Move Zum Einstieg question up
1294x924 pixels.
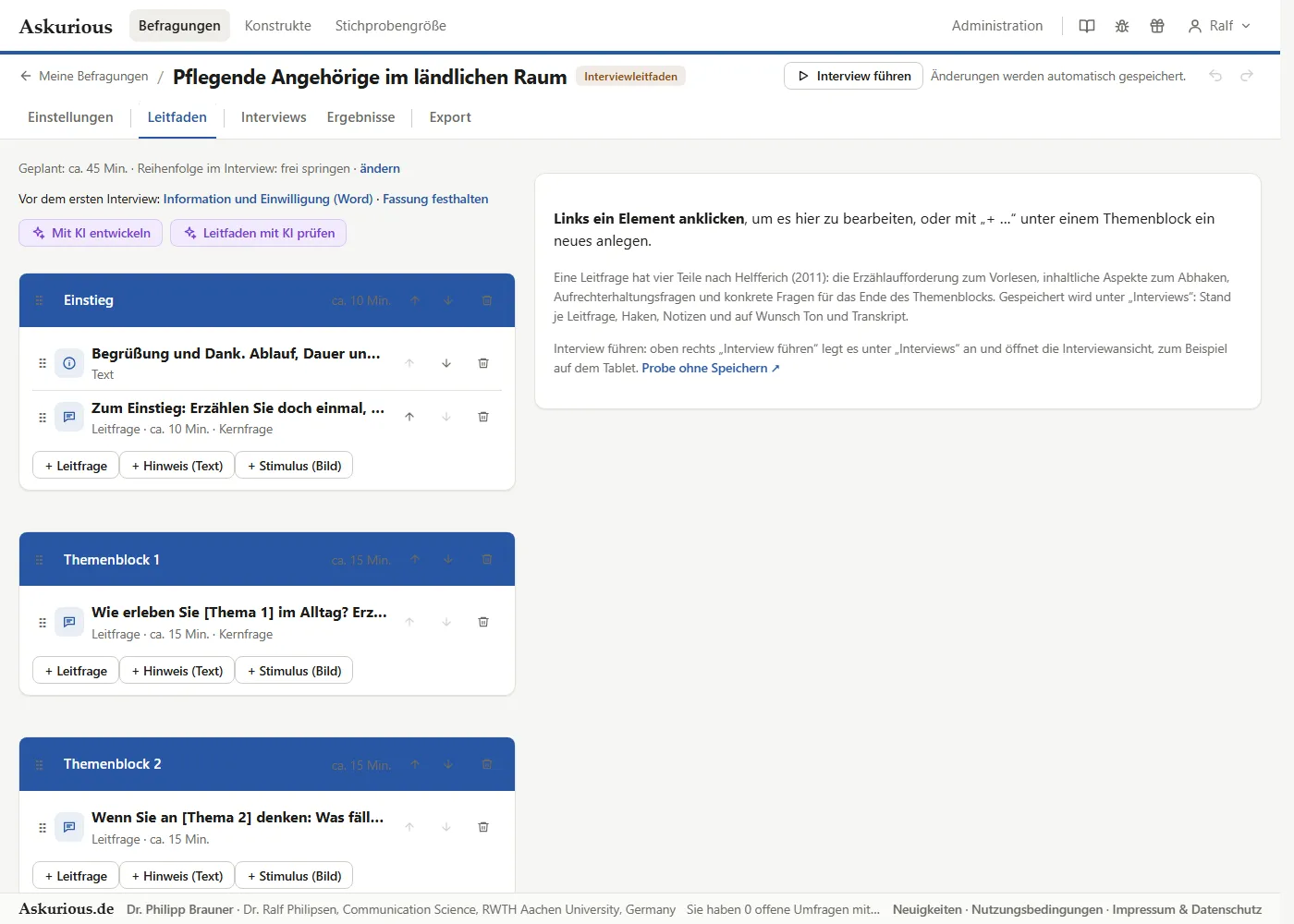(409, 417)
